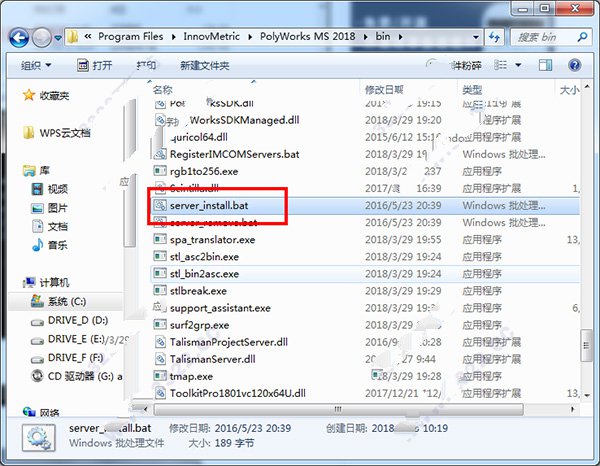Open WPS云文档 in the sidebar

57,133
